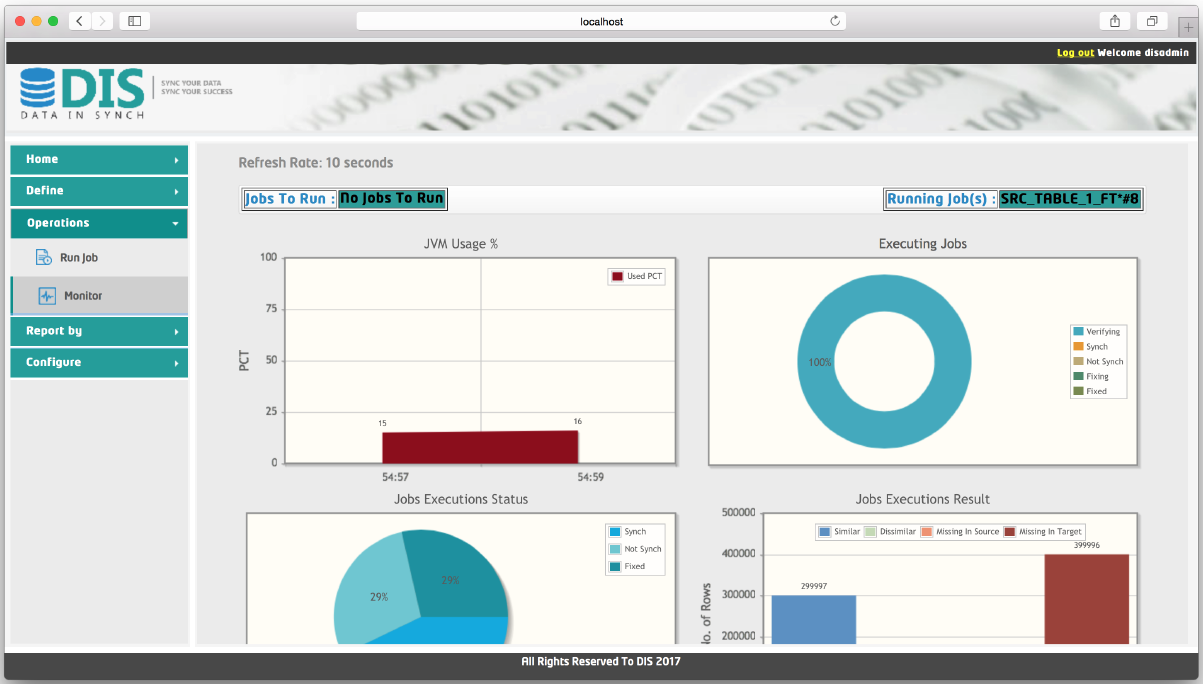Click All Rights Reserved To DIS 2017

tap(601, 662)
